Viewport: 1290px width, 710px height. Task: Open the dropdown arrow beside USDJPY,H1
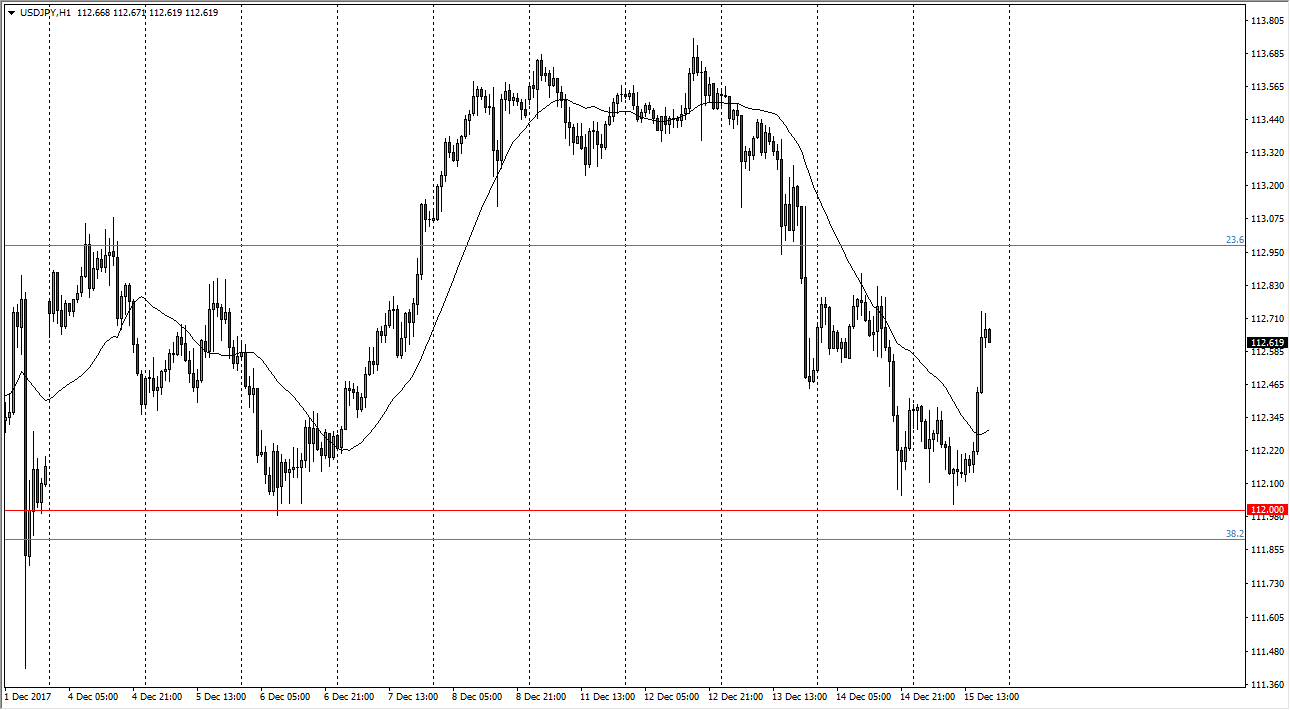tap(11, 13)
